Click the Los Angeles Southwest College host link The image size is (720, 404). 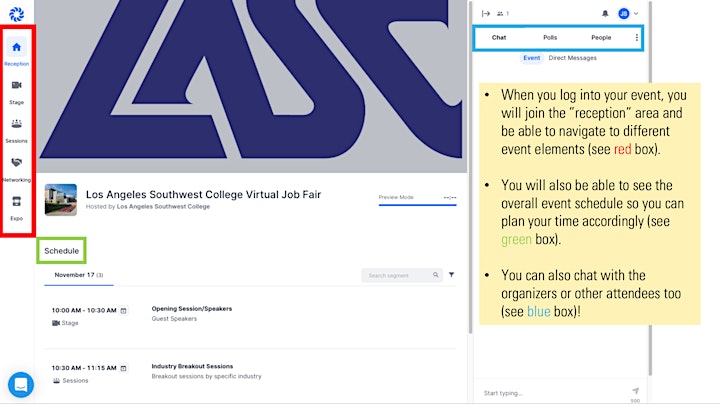coord(163,207)
